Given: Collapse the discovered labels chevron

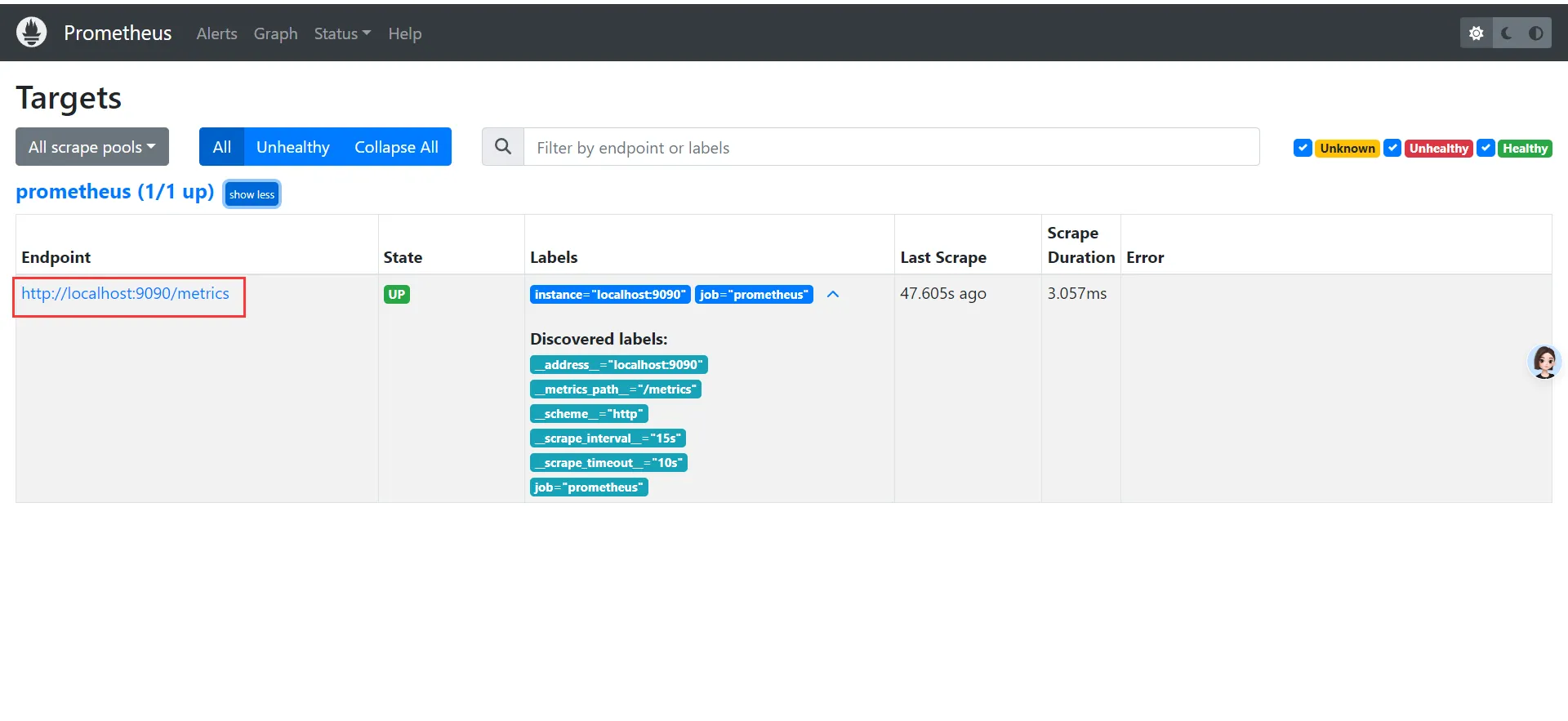Looking at the screenshot, I should pos(833,294).
